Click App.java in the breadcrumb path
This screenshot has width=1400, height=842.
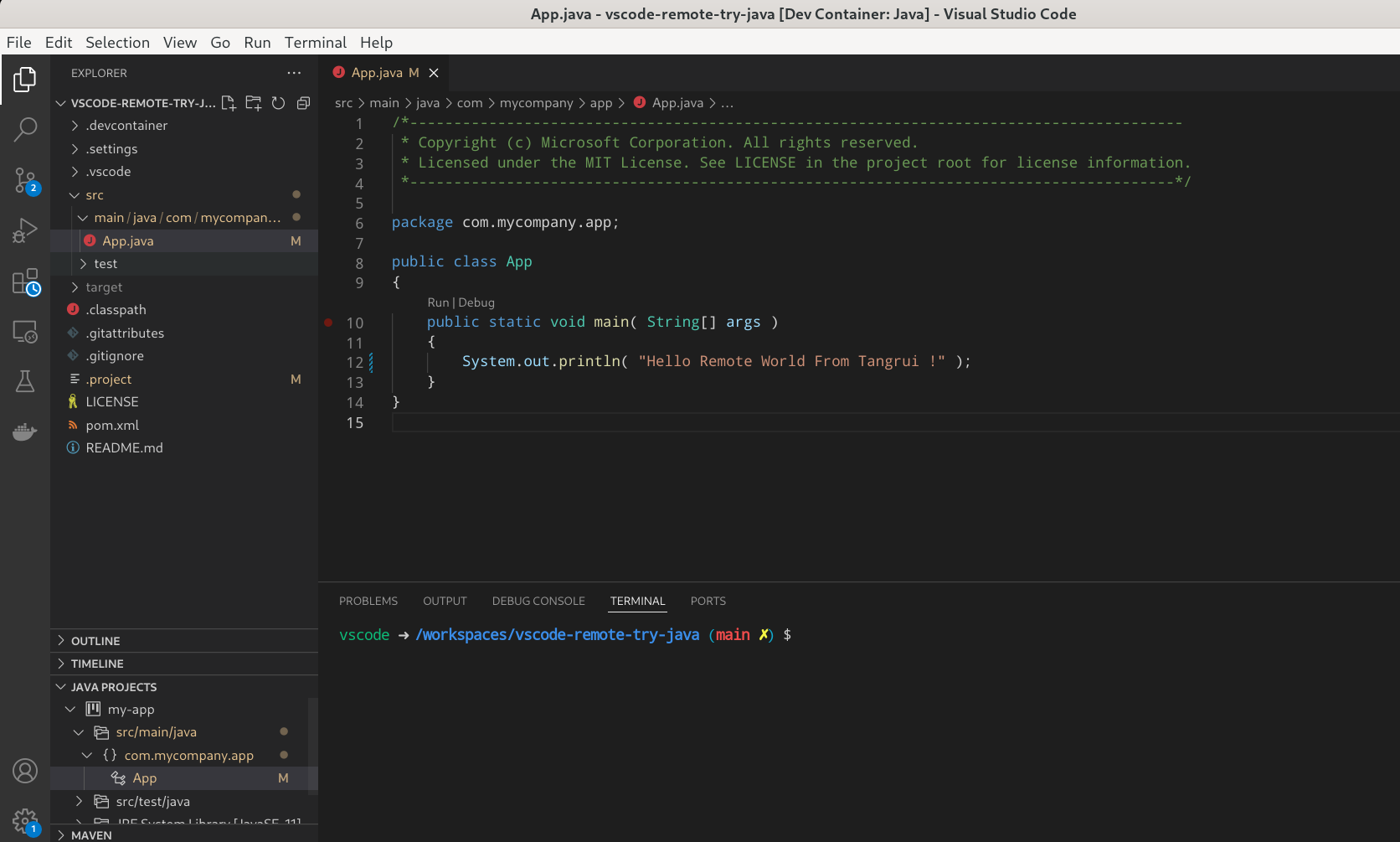(677, 103)
